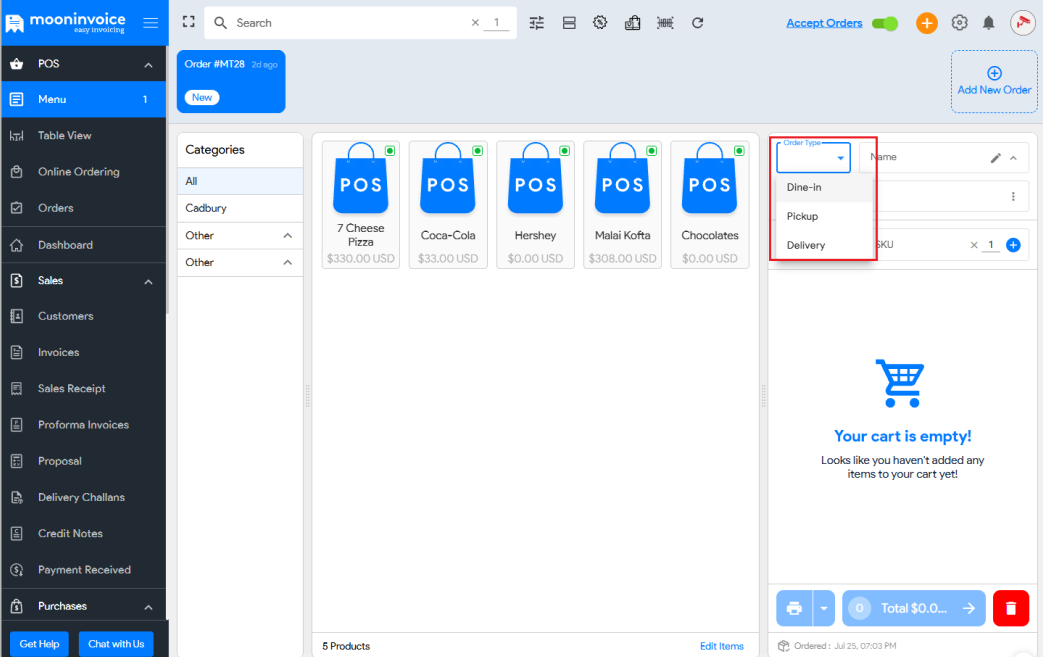Open the settings gear icon
This screenshot has height=657, width=1043.
(x=959, y=23)
